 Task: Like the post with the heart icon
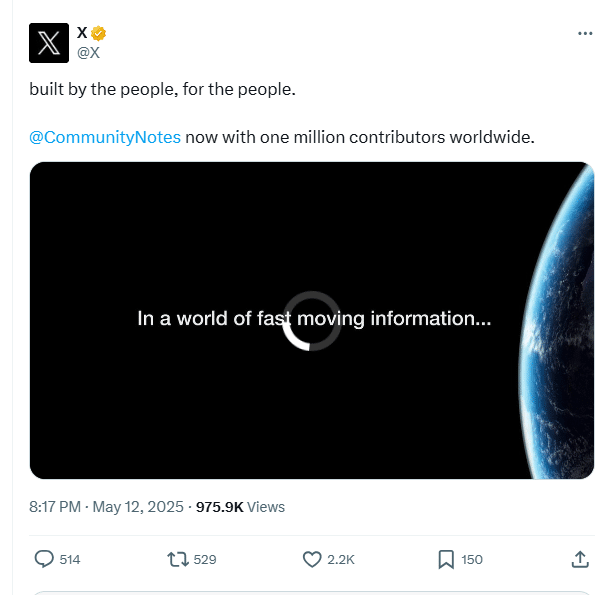(x=311, y=559)
